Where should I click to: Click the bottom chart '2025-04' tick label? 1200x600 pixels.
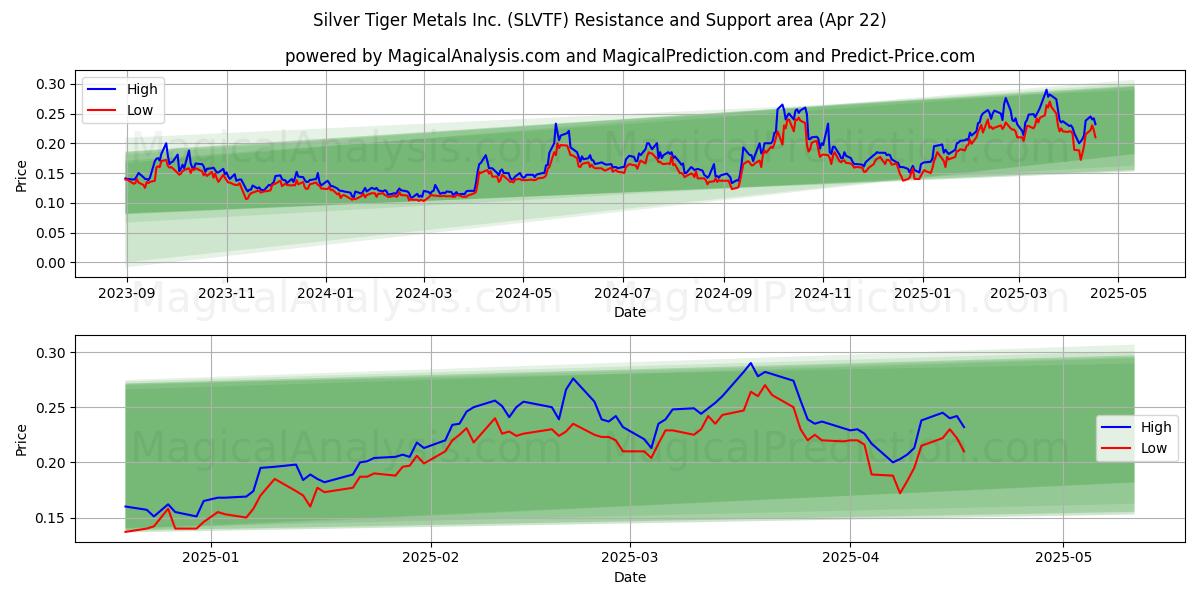click(852, 557)
